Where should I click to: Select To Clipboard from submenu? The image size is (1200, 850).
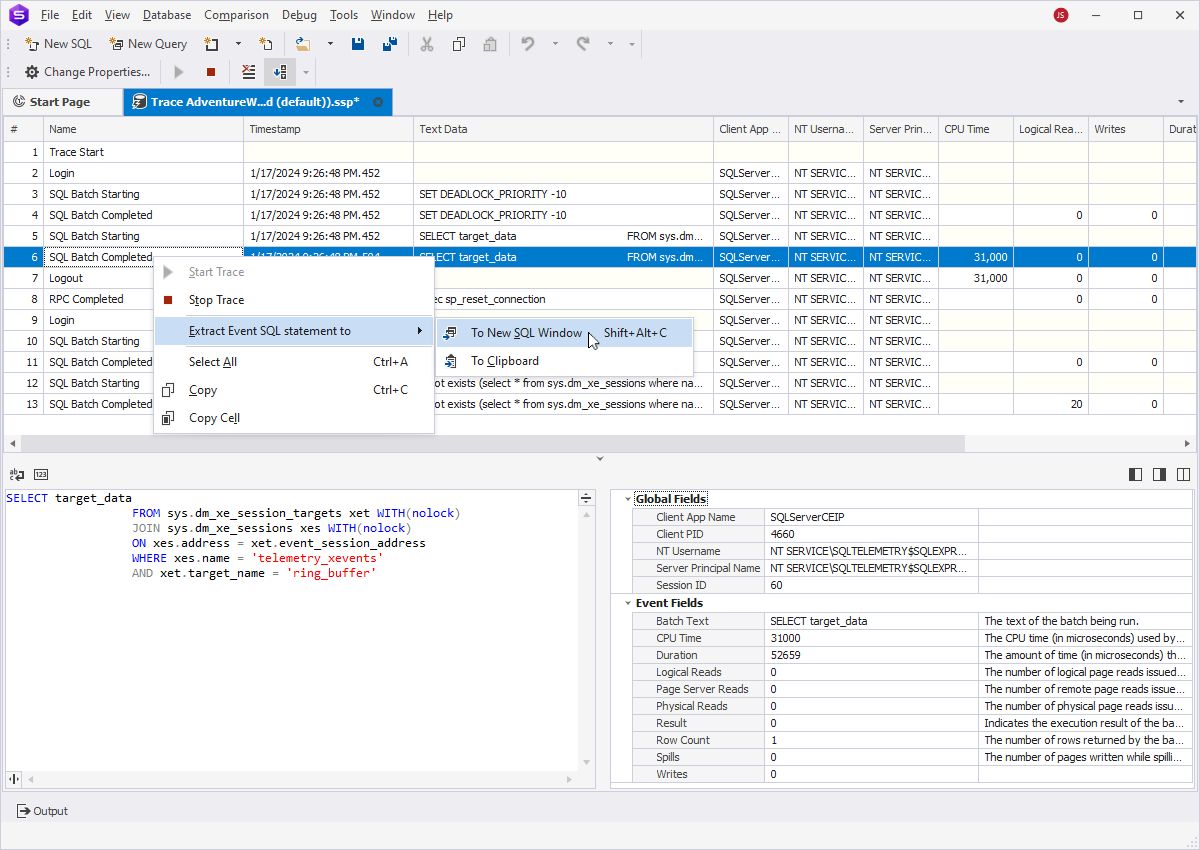[504, 361]
